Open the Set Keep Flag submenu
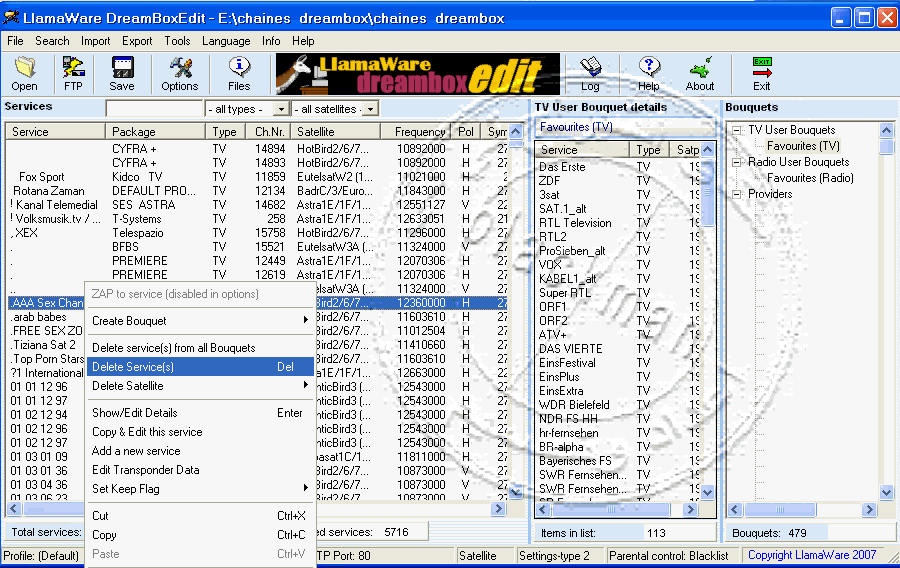Screen dimensions: 900x568 coord(200,488)
